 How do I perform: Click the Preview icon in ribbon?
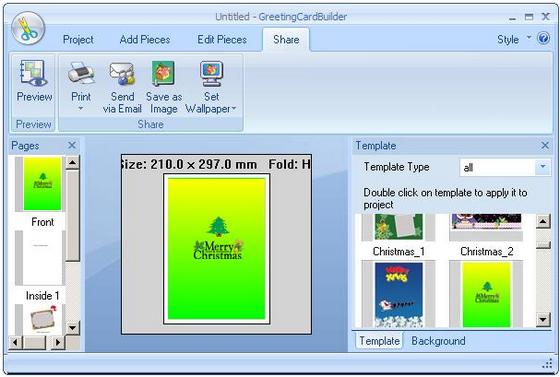(34, 73)
